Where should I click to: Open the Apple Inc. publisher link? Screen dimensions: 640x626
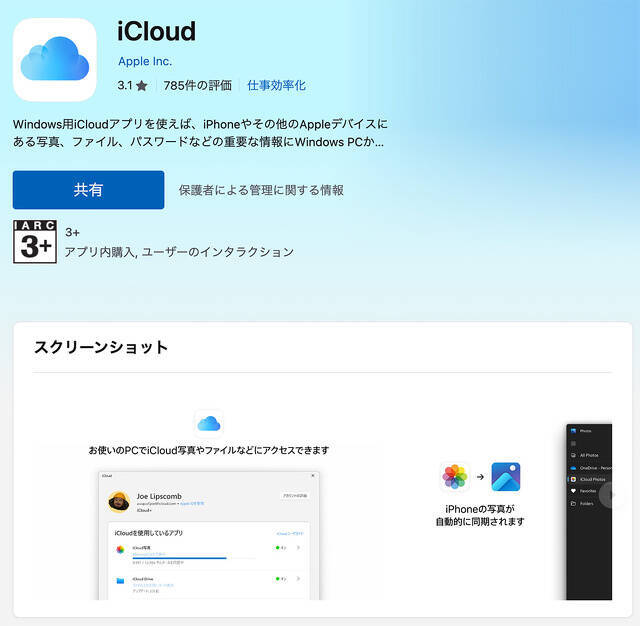145,61
